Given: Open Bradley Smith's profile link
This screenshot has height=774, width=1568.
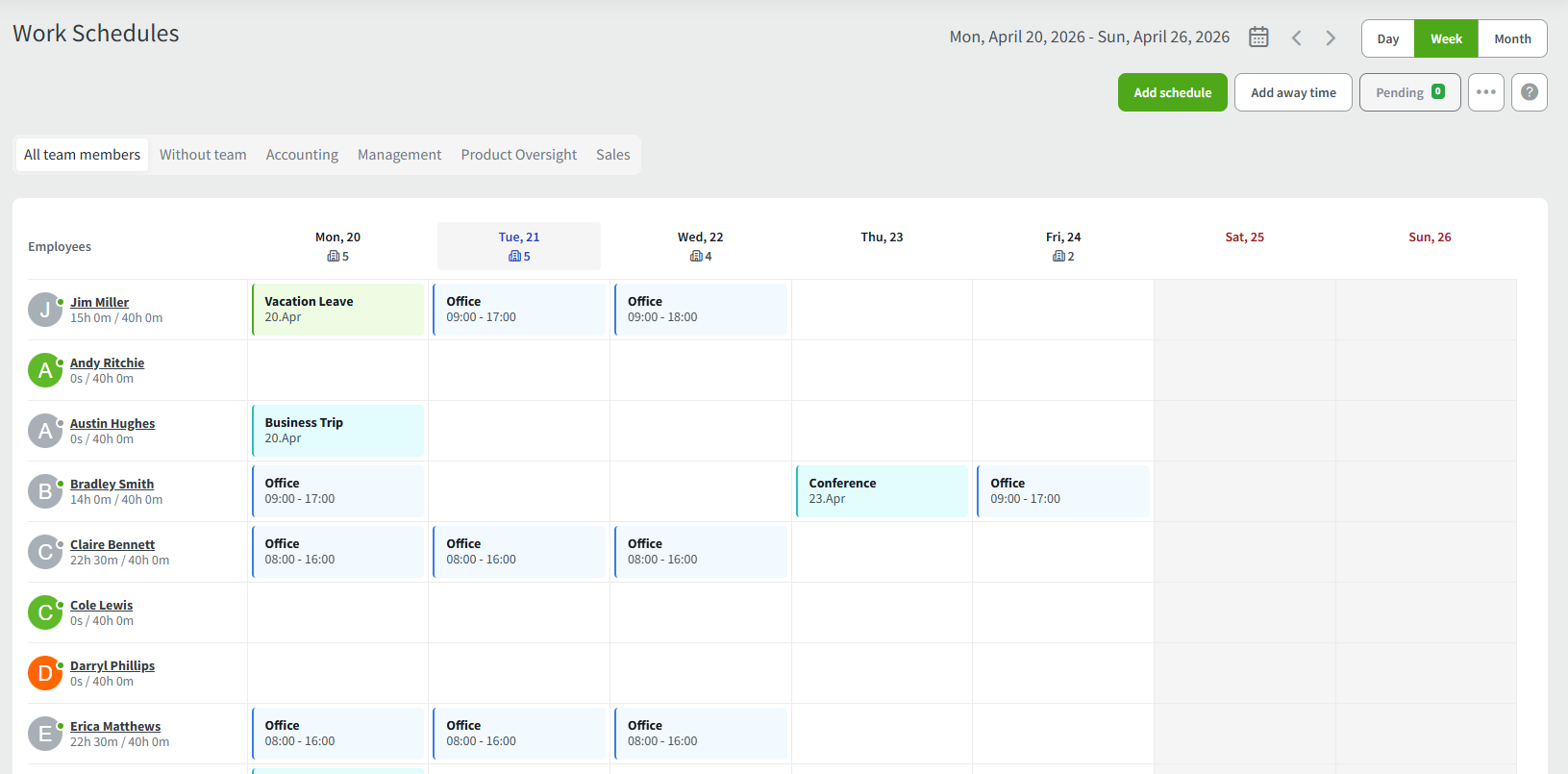Looking at the screenshot, I should (112, 484).
